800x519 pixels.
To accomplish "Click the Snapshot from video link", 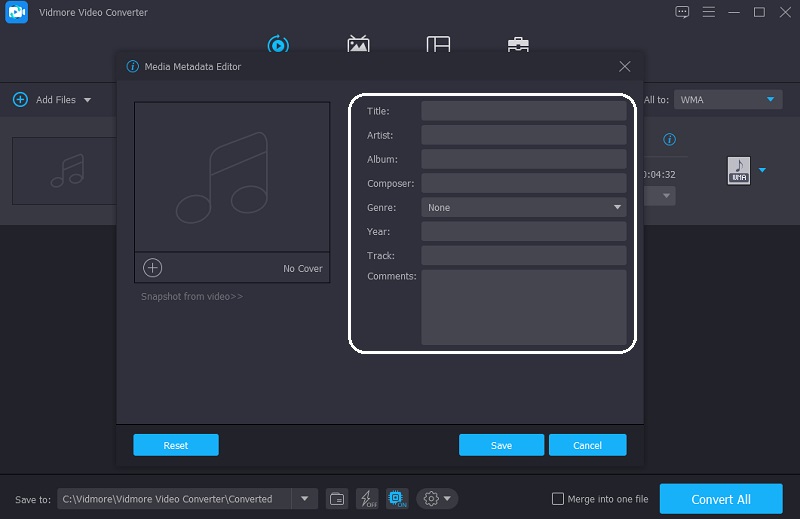I will [x=192, y=296].
